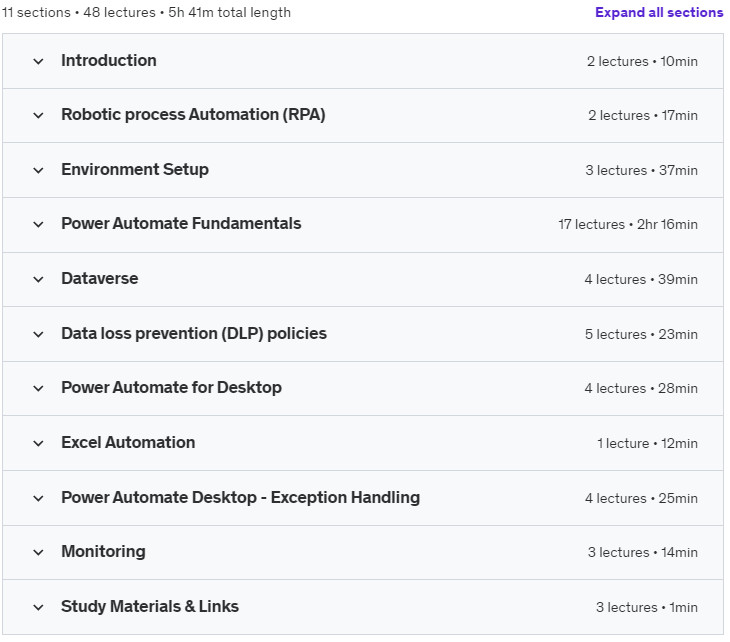Expand the Excel Automation chevron
Viewport: 730px width, 642px height.
click(39, 443)
